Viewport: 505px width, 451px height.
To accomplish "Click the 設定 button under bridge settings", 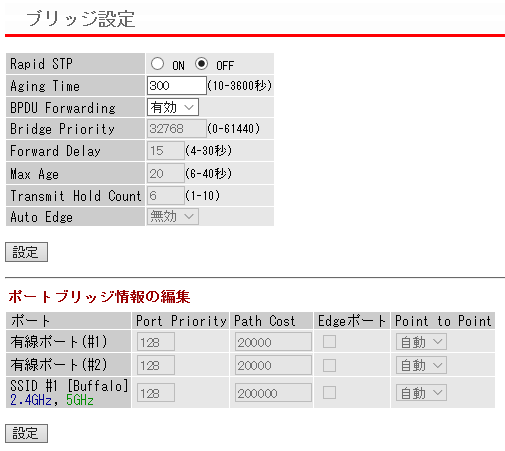I will point(26,252).
